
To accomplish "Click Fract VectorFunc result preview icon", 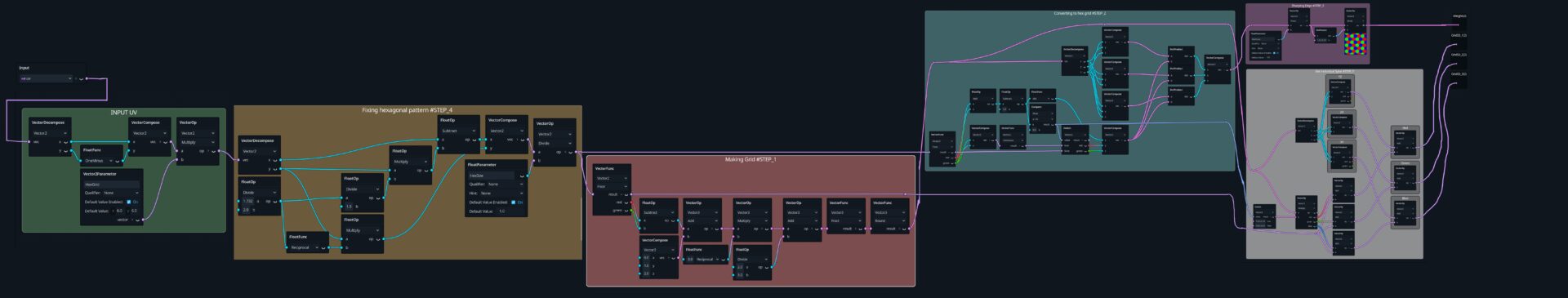I will coord(860,229).
